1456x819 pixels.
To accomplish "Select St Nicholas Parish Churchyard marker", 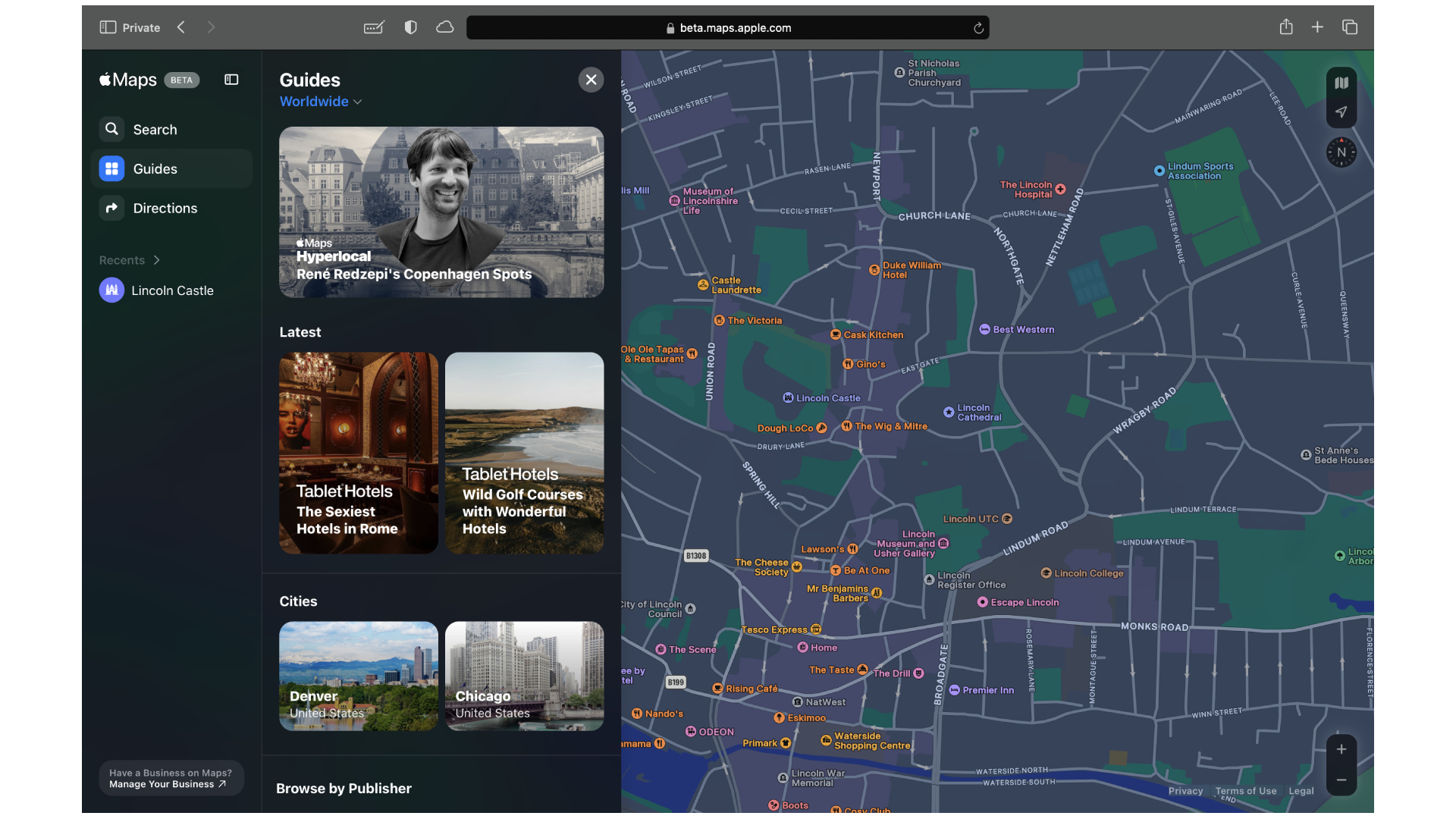I will click(899, 73).
